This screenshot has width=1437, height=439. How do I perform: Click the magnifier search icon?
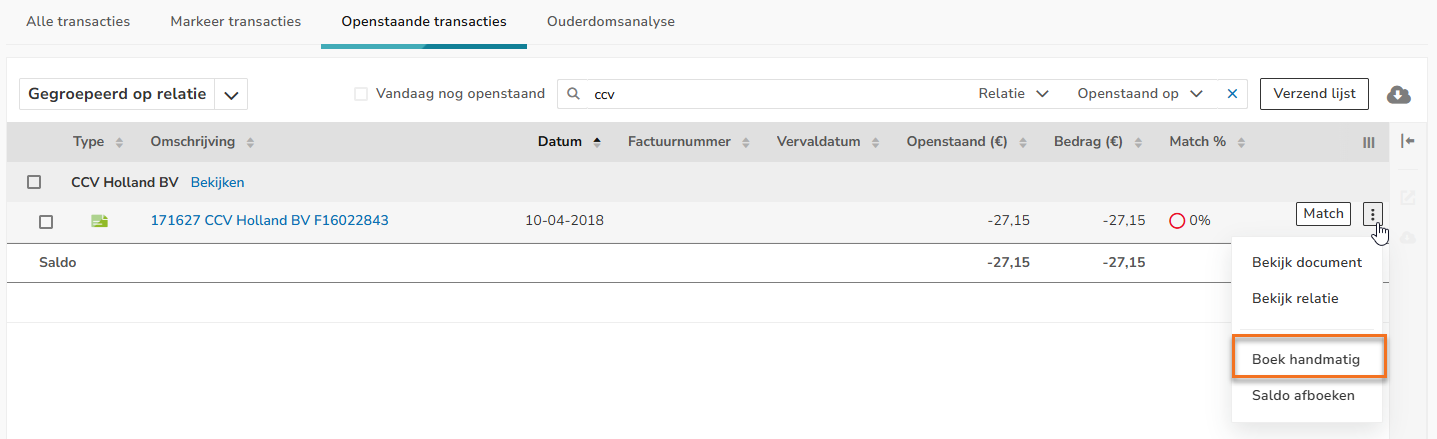point(574,94)
